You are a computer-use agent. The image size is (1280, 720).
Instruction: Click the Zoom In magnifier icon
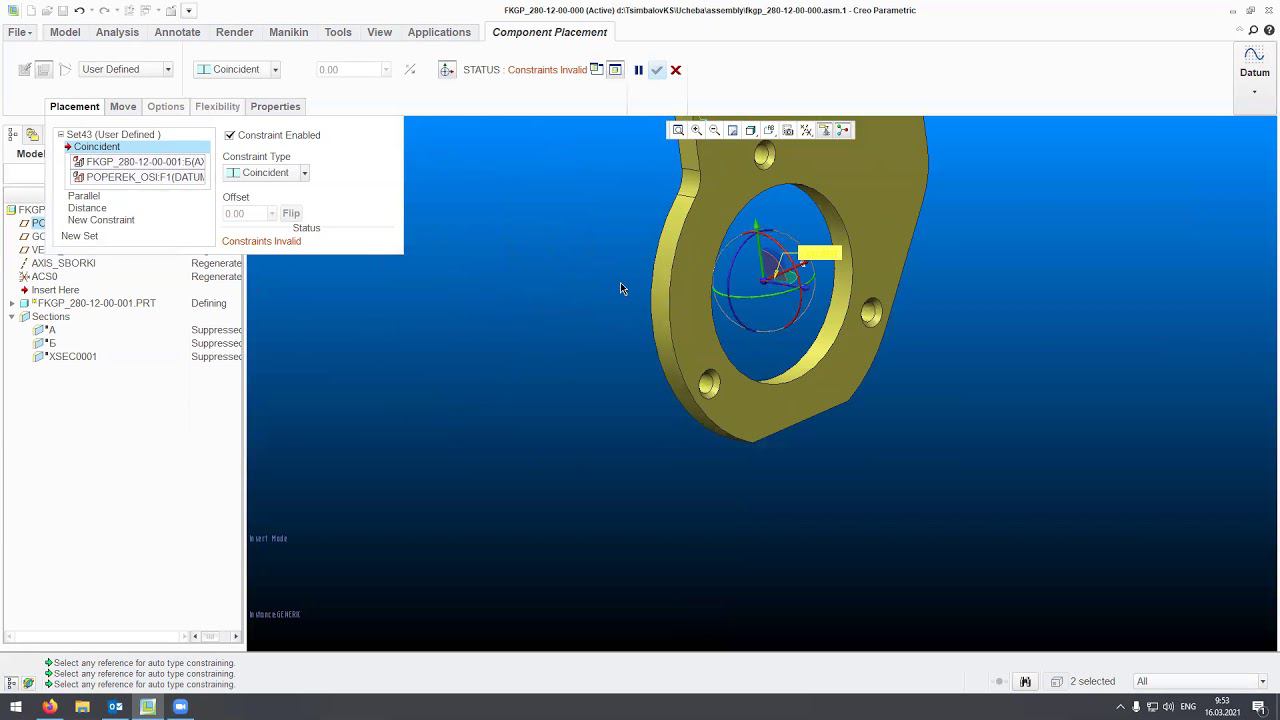click(696, 130)
